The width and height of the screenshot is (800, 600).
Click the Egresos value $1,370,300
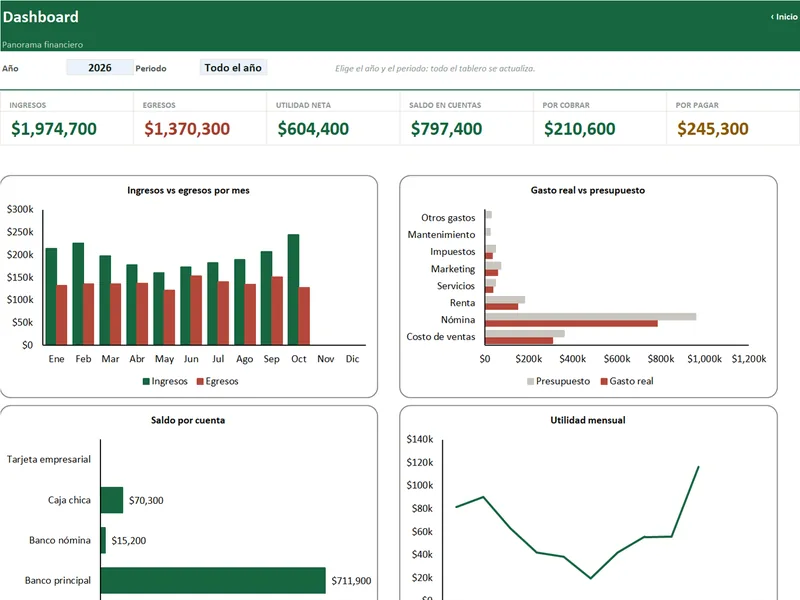187,129
